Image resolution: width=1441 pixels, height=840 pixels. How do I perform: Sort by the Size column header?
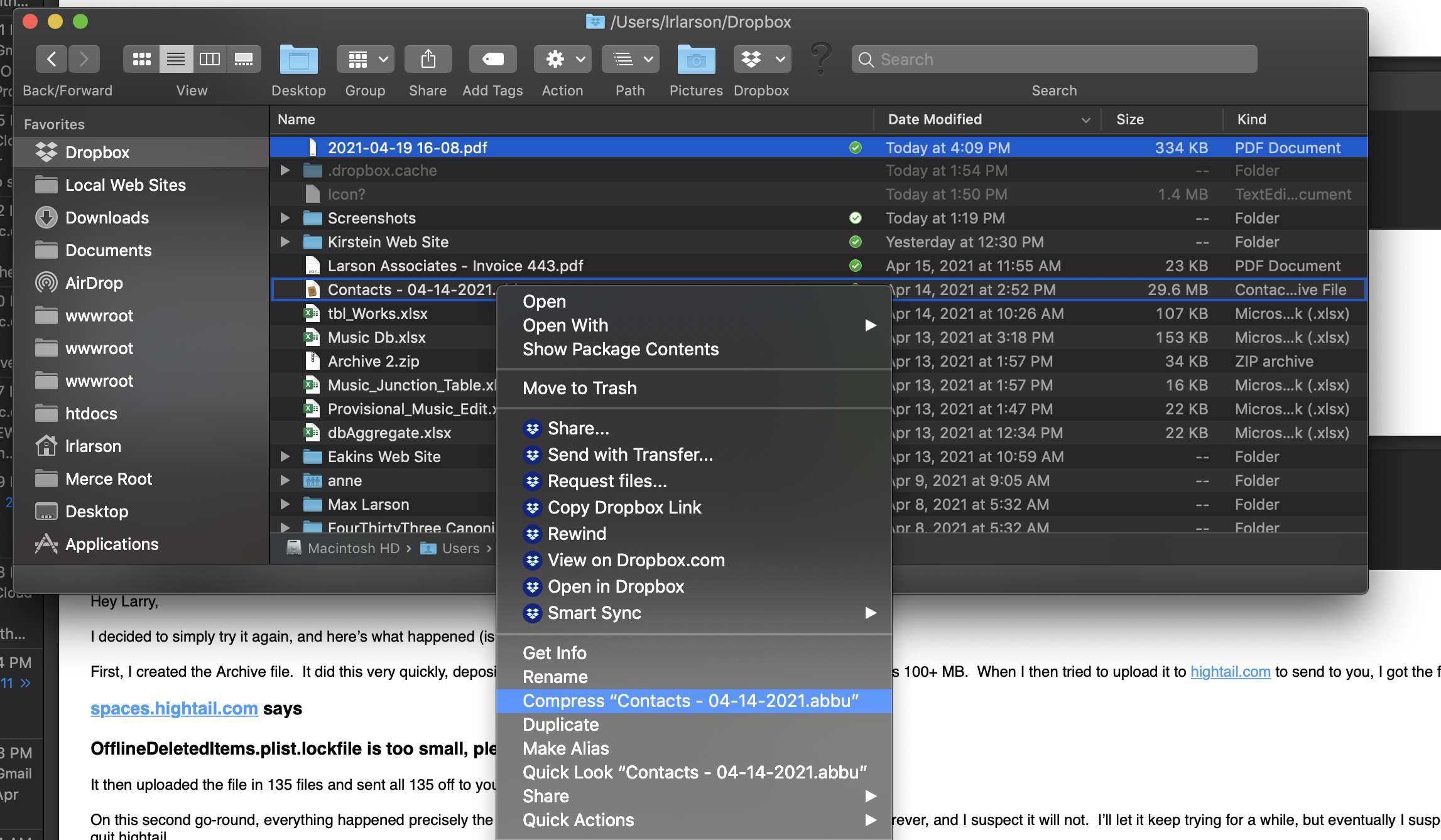(1162, 119)
